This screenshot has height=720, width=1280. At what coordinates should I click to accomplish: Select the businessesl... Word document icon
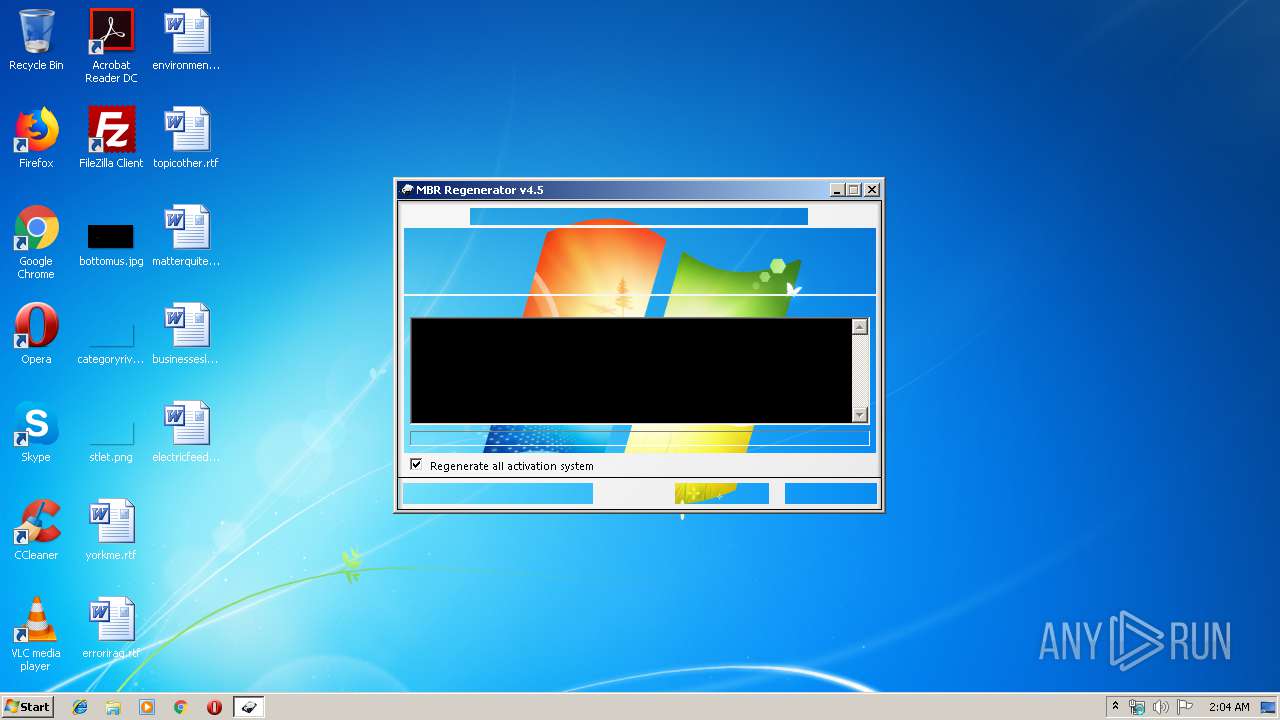[186, 334]
